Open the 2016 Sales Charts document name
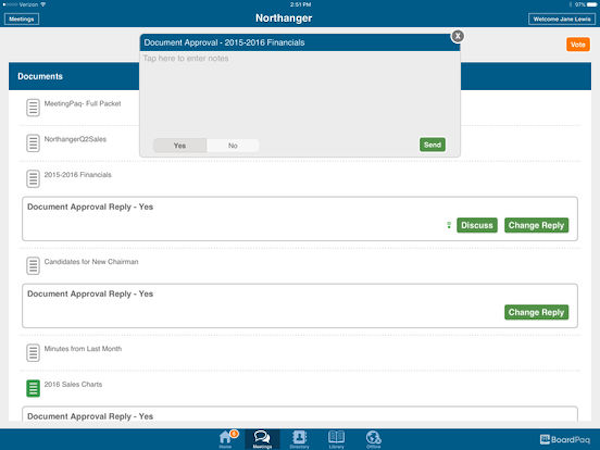The height and width of the screenshot is (450, 600). 73,384
